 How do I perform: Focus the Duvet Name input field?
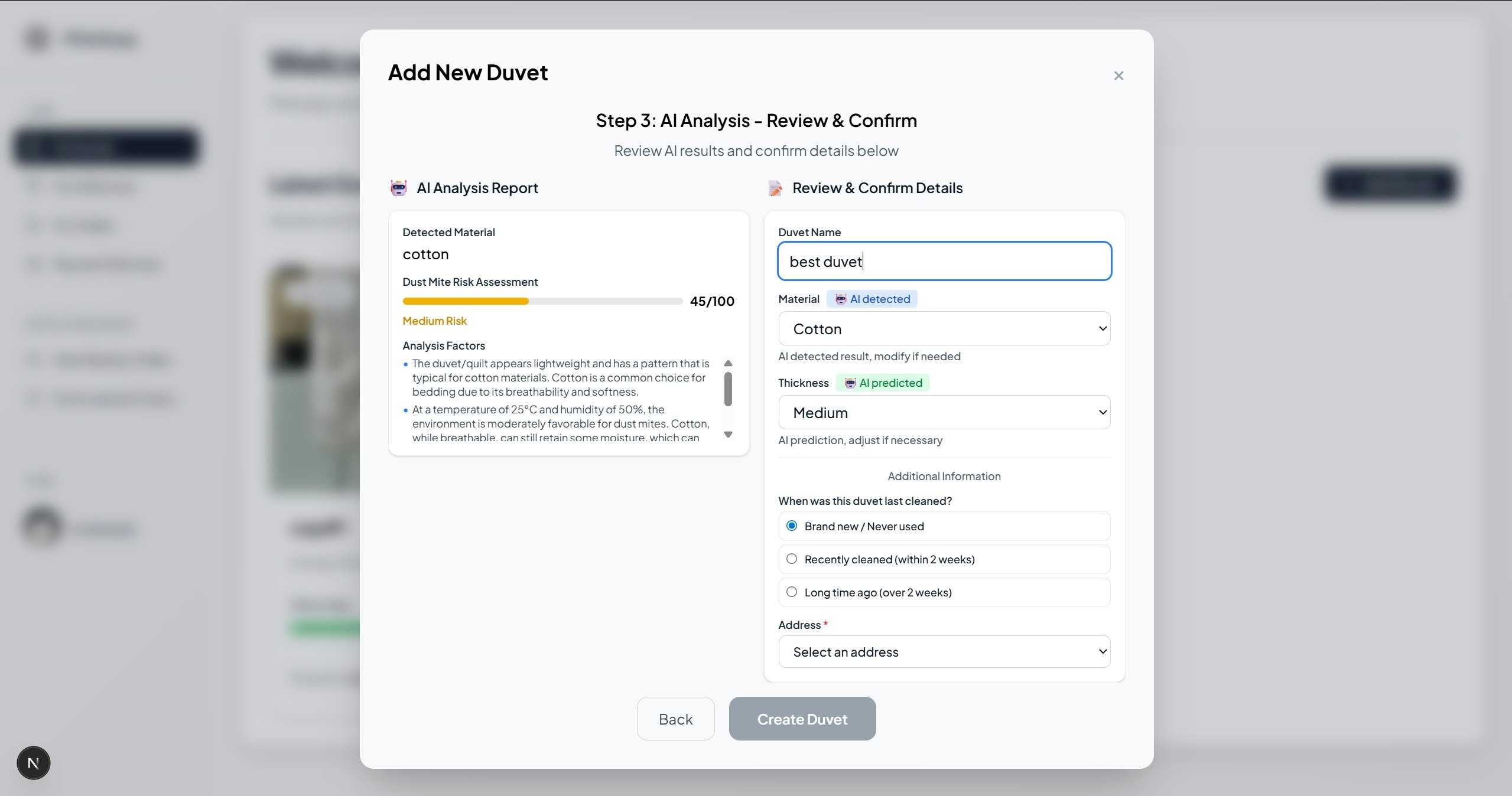pyautogui.click(x=944, y=261)
